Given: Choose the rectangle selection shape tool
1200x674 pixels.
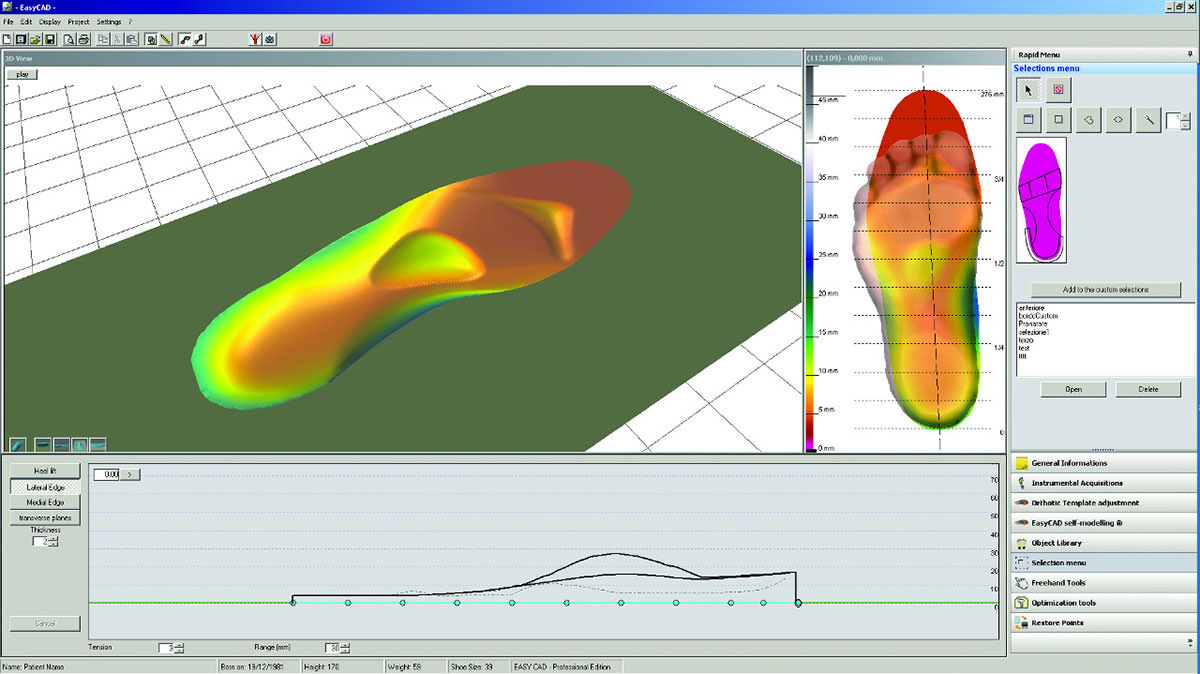Looking at the screenshot, I should click(1058, 120).
